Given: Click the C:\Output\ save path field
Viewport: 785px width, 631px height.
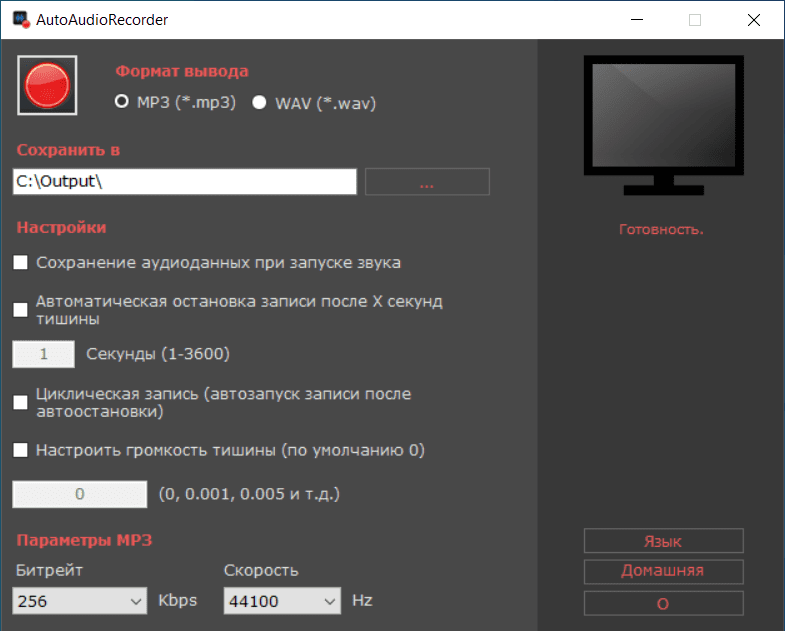Looking at the screenshot, I should coord(185,181).
